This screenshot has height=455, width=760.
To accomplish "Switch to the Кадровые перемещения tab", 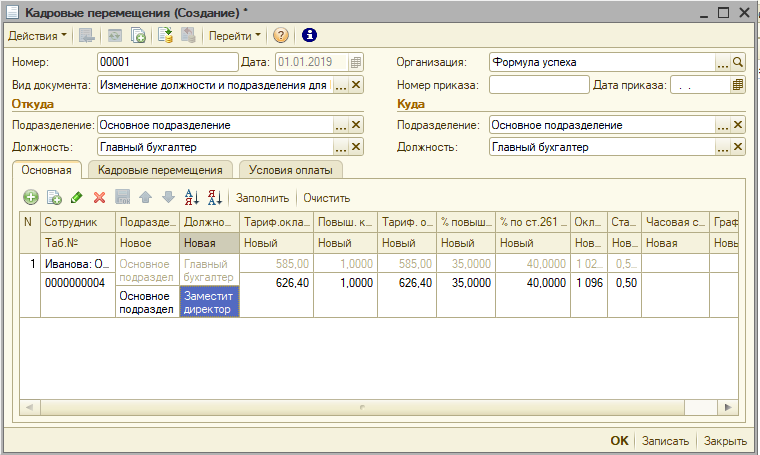I will coord(160,170).
